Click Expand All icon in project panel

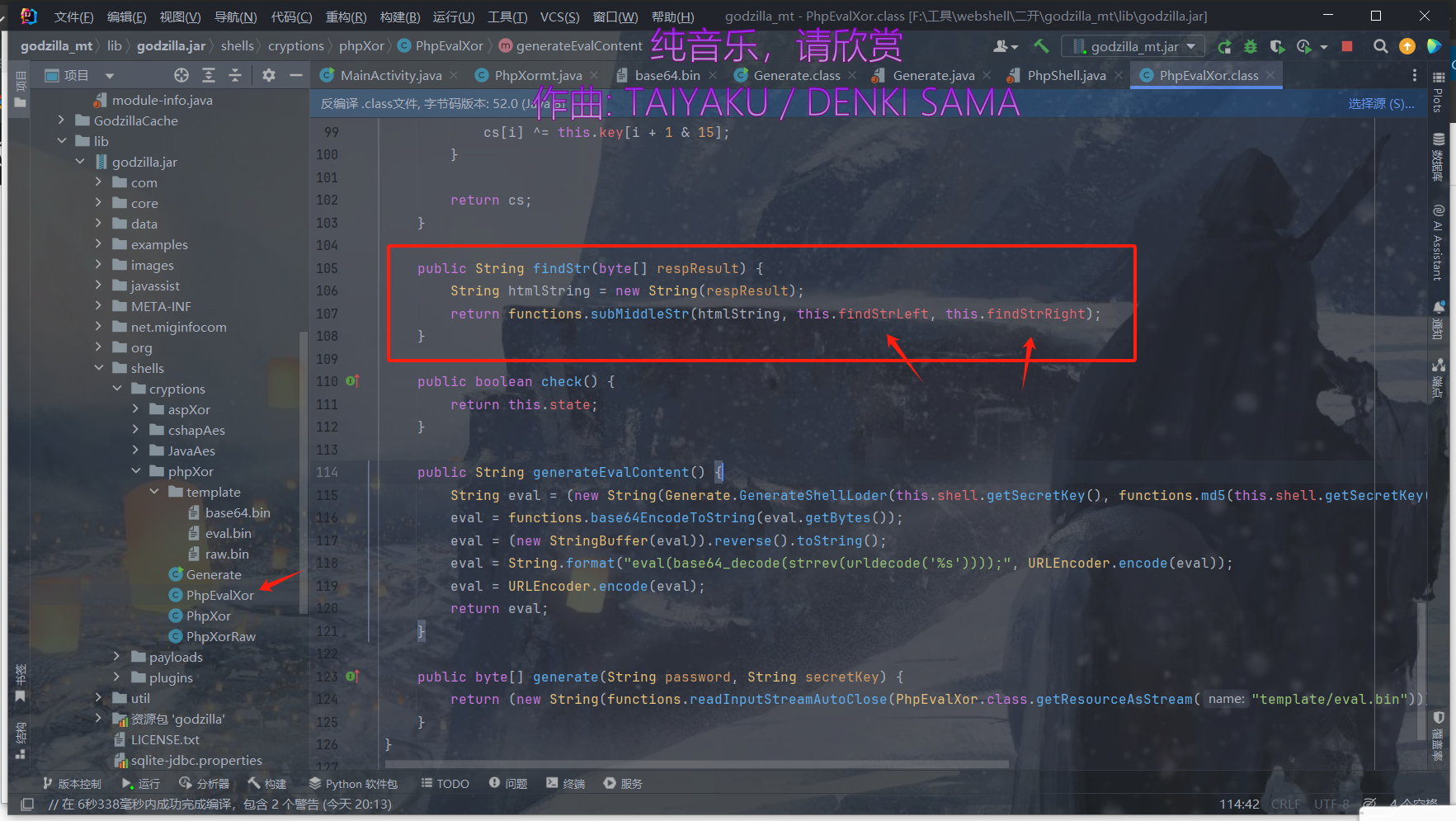coord(209,75)
